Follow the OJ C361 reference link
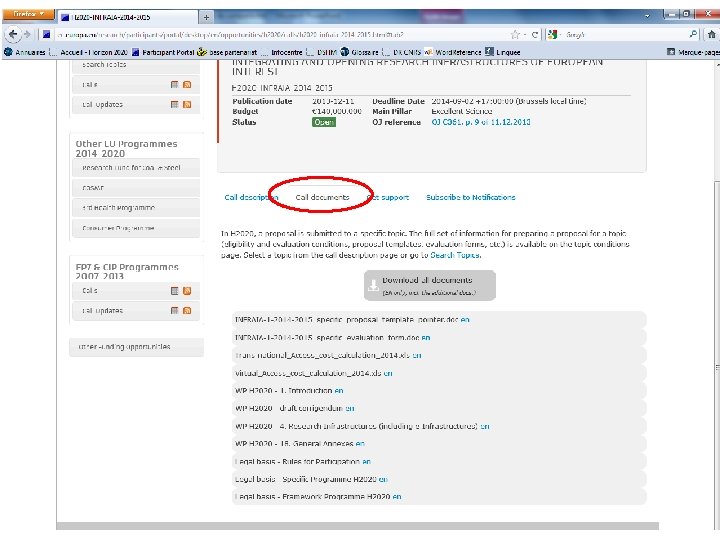 pyautogui.click(x=481, y=122)
